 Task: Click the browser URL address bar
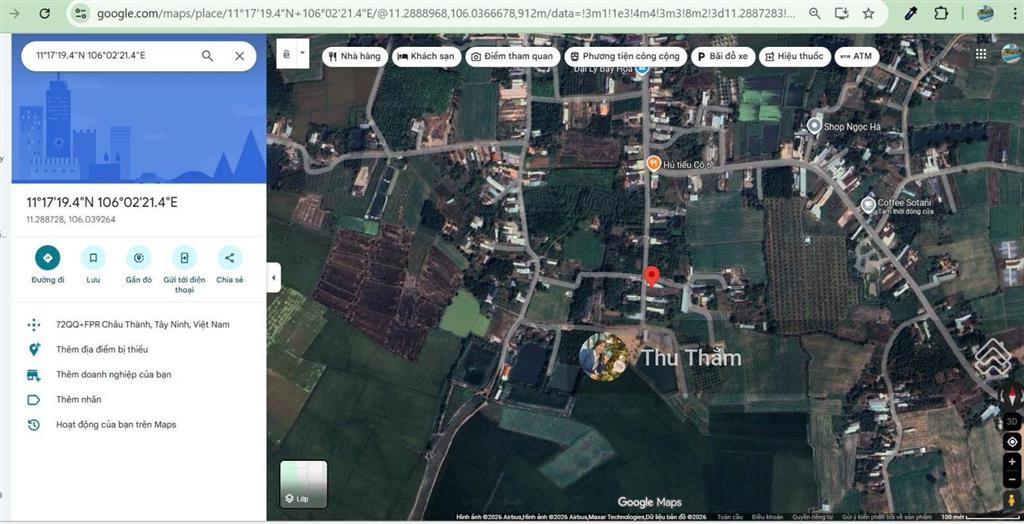(x=447, y=13)
